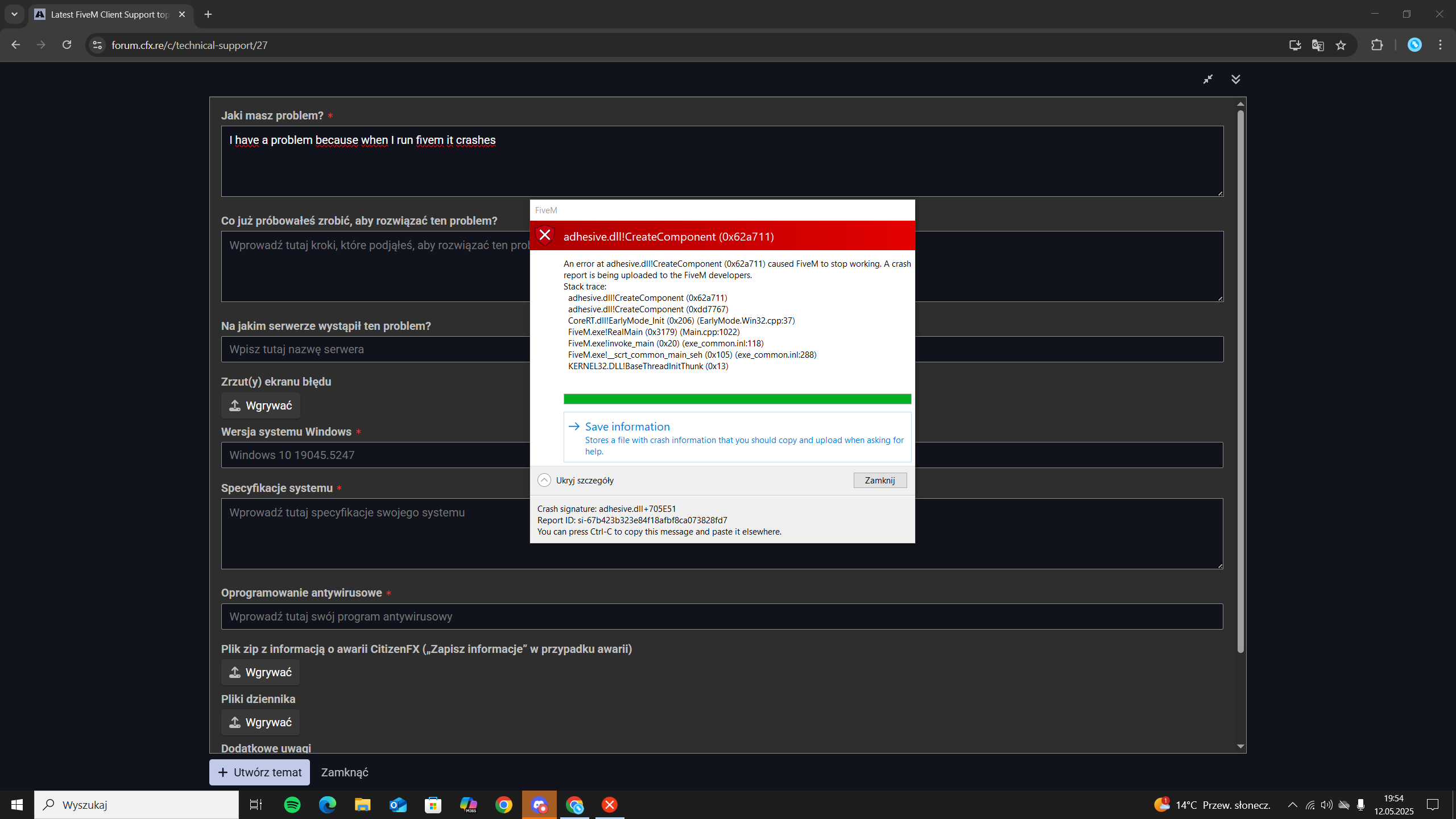The width and height of the screenshot is (1456, 819).
Task: View site information icon in address bar
Action: point(97,45)
